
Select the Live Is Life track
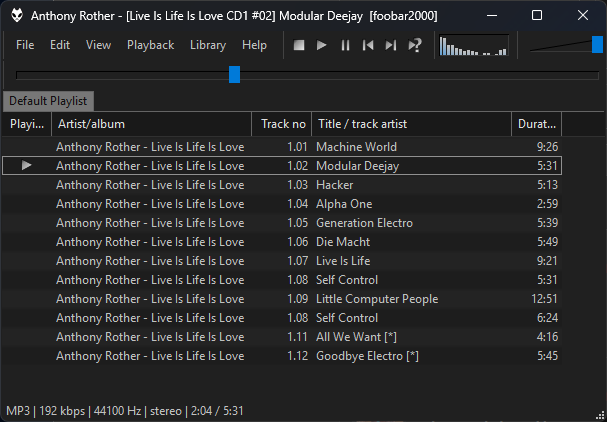point(282,261)
